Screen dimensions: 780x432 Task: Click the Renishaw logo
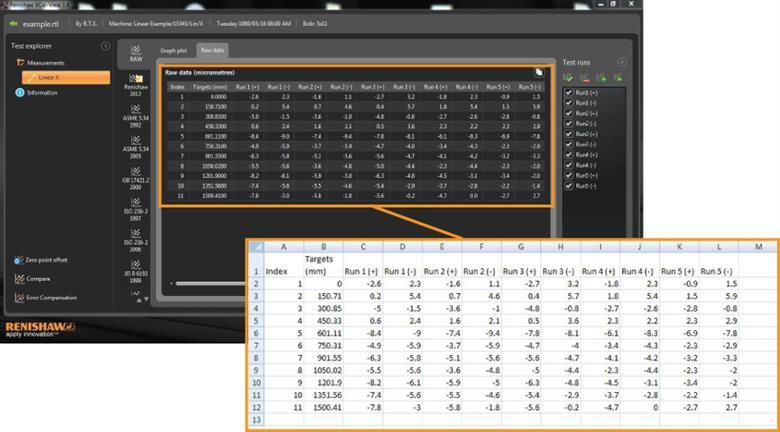[x=40, y=329]
